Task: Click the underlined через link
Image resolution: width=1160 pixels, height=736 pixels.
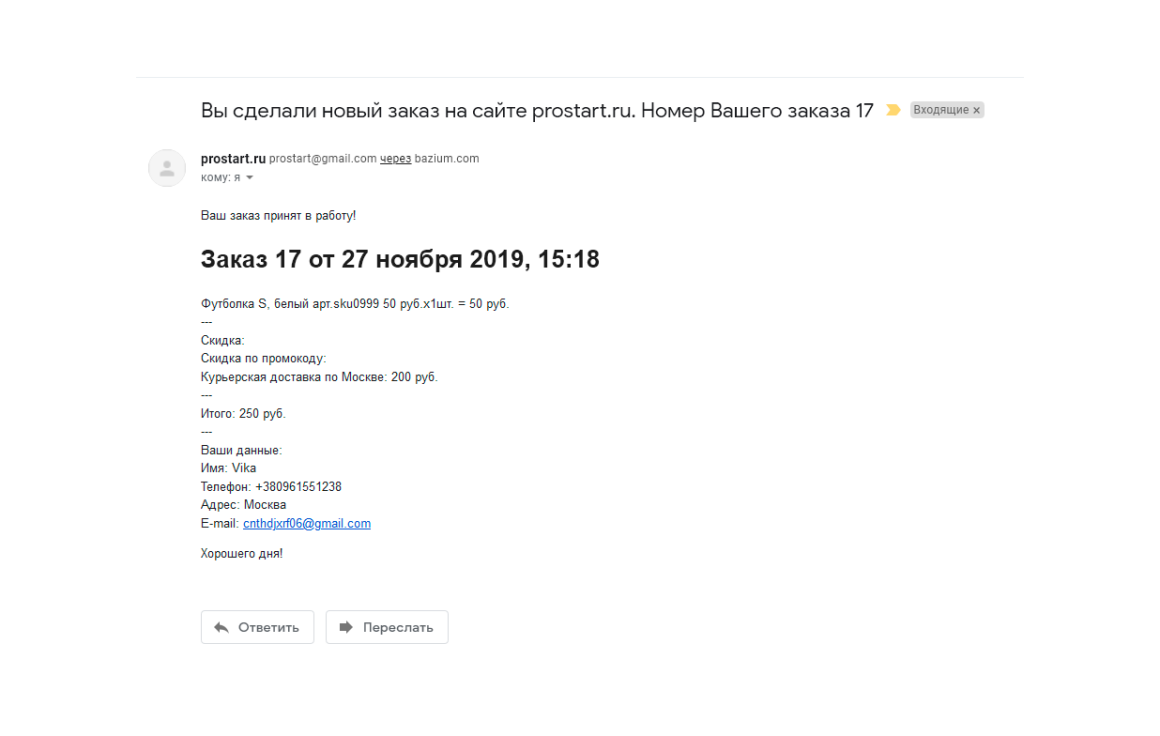Action: click(396, 158)
